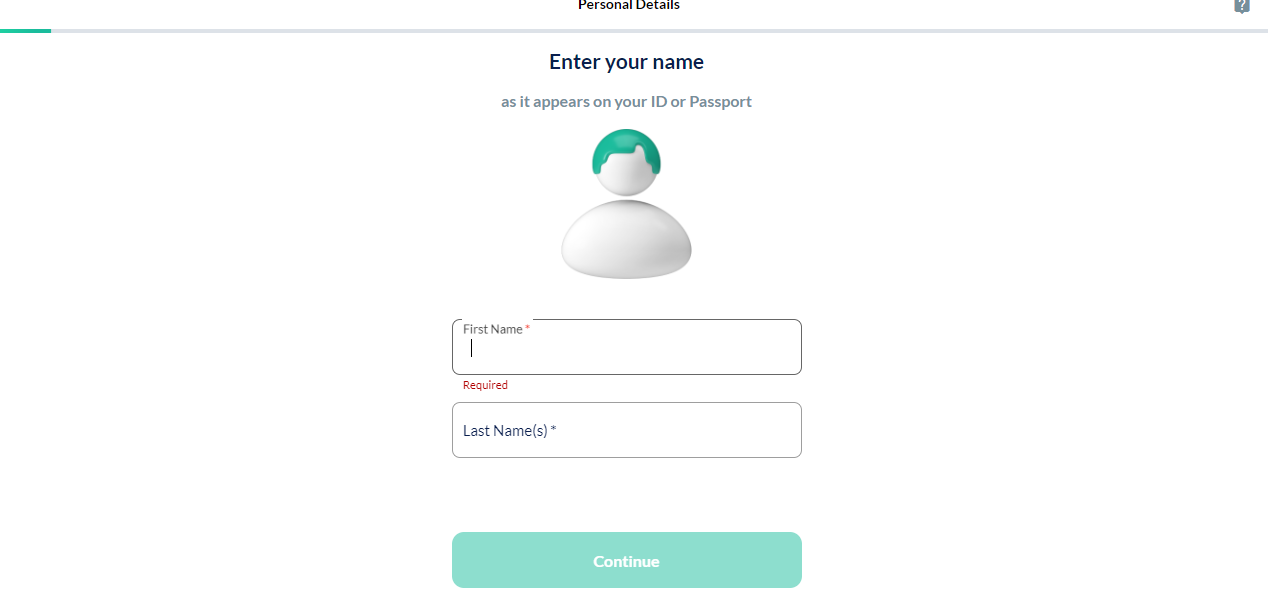Image resolution: width=1268 pixels, height=592 pixels.
Task: Click the red Required error message
Action: point(485,385)
